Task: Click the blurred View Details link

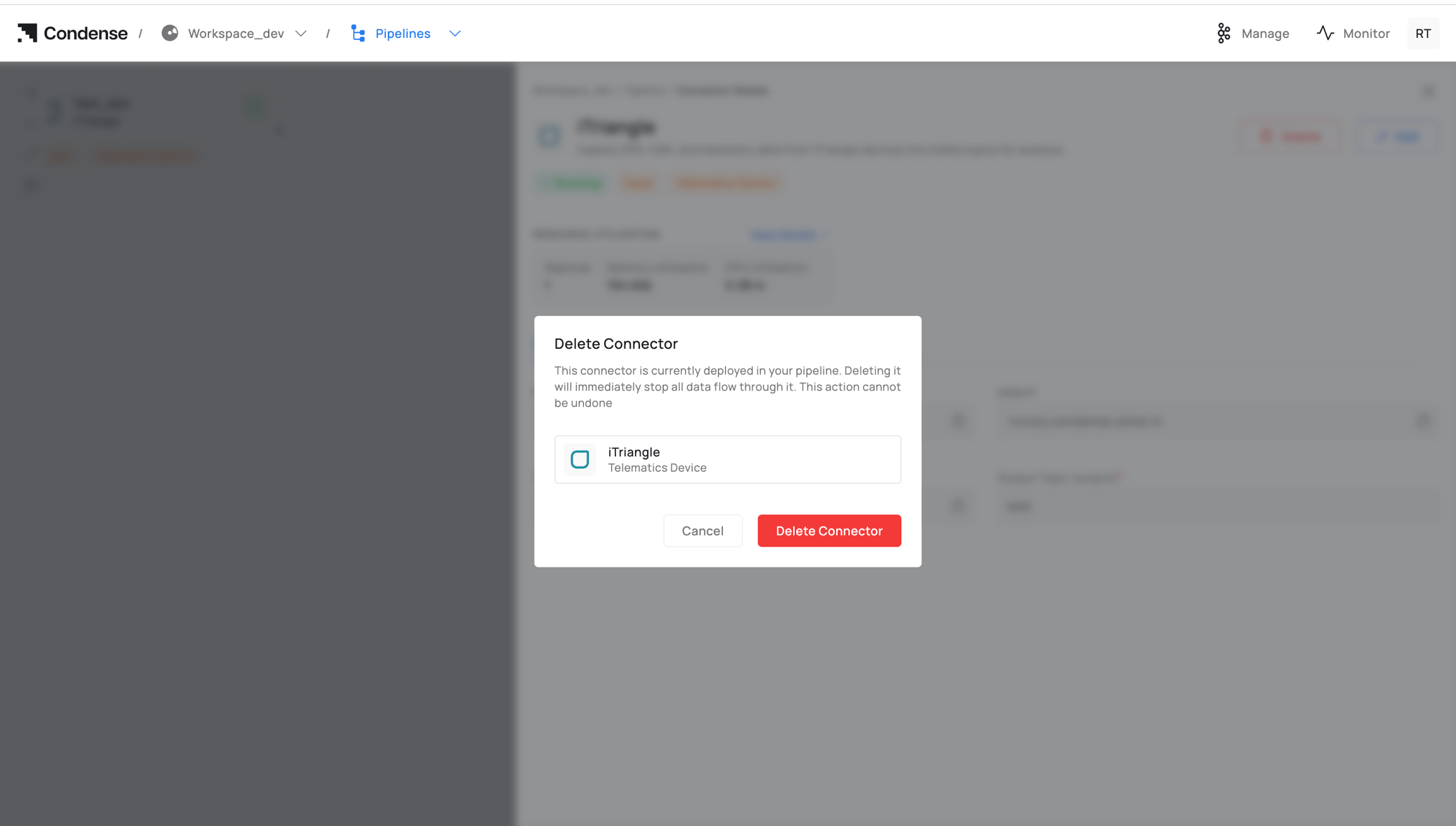Action: 784,234
